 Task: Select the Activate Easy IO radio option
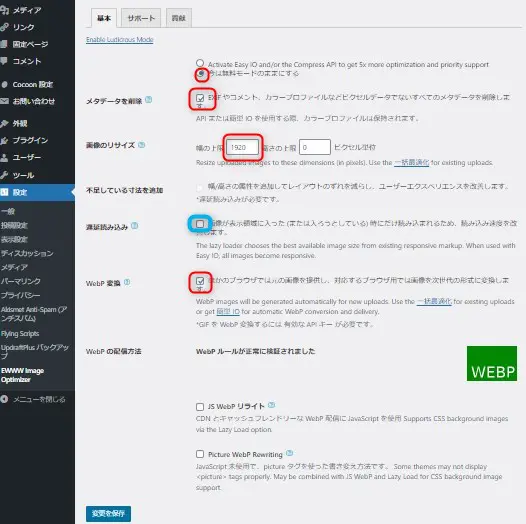coord(200,63)
